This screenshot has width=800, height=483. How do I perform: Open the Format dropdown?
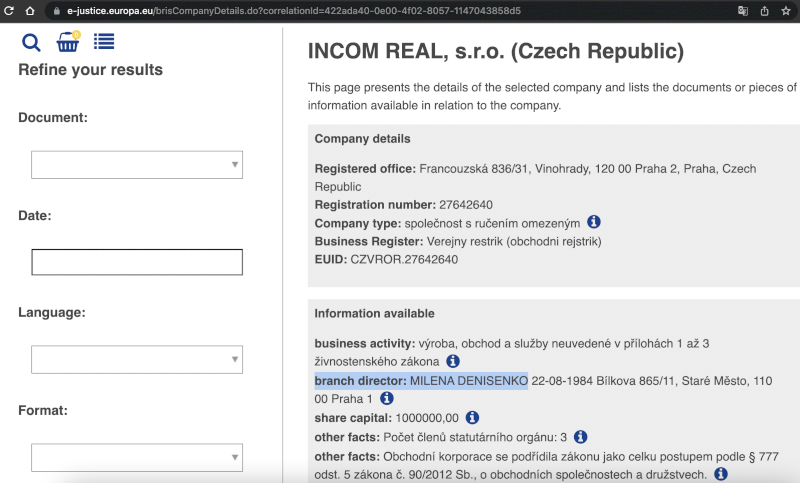coord(137,457)
